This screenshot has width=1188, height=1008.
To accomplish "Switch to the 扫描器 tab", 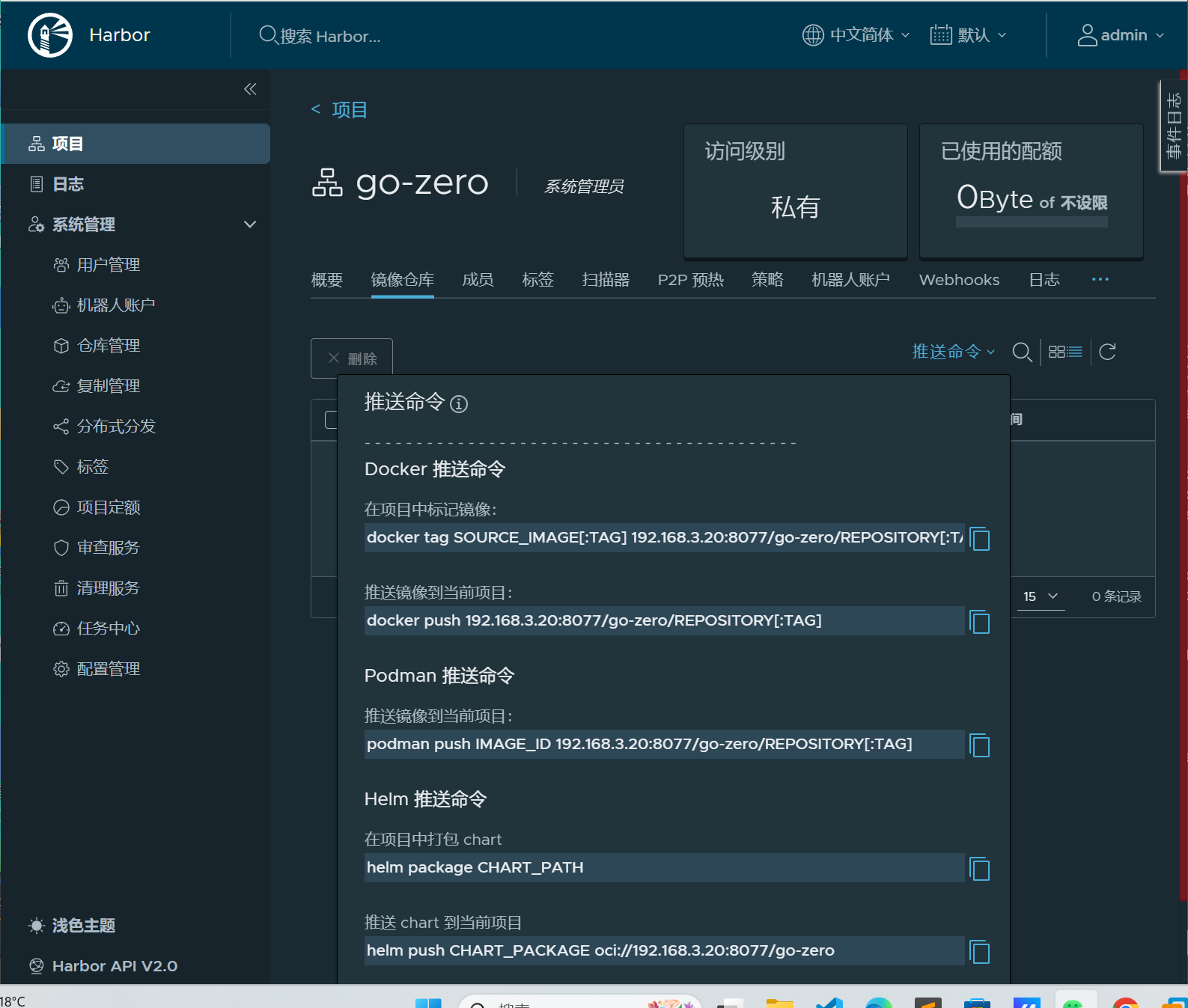I will pyautogui.click(x=606, y=280).
